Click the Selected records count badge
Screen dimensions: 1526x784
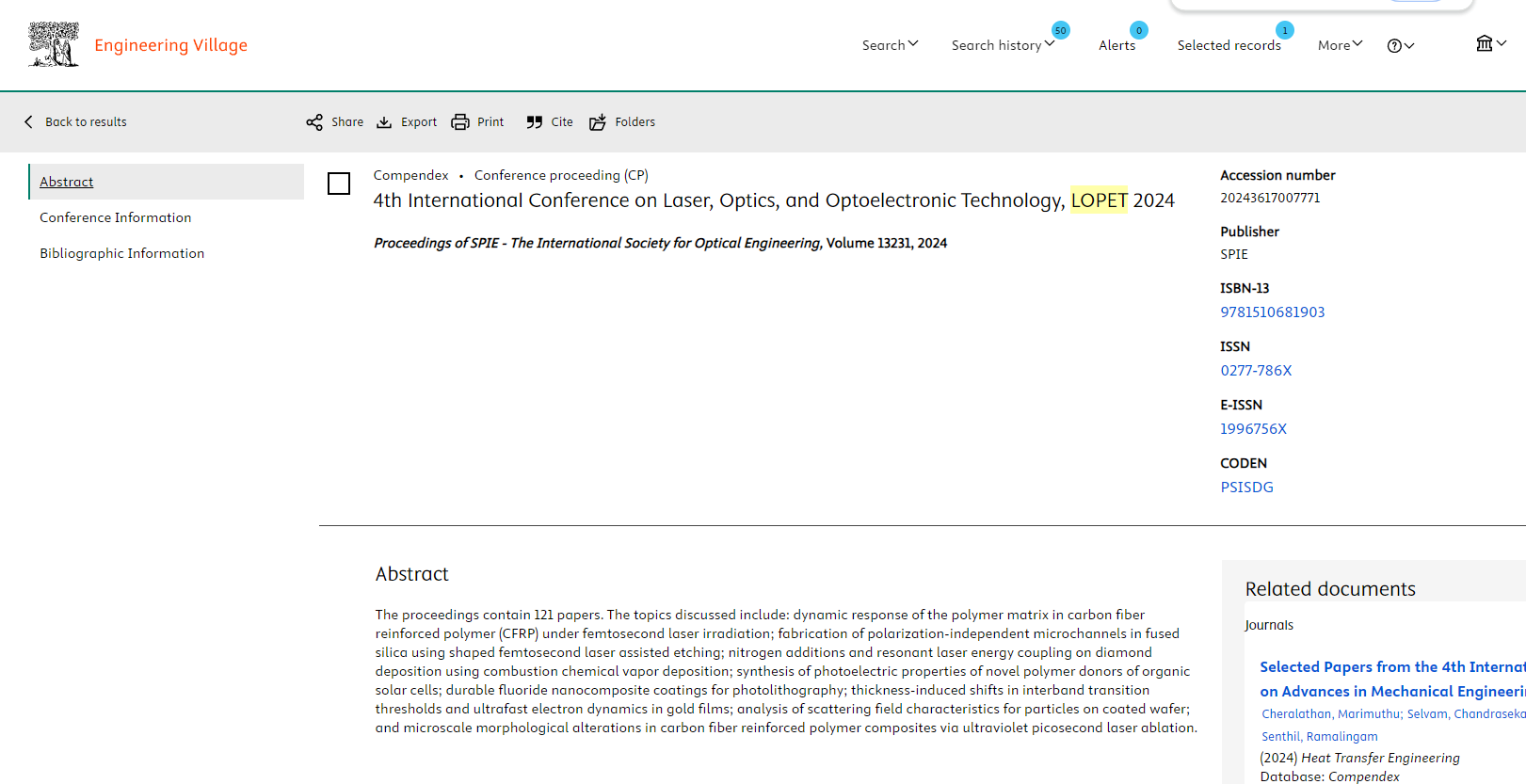point(1285,30)
